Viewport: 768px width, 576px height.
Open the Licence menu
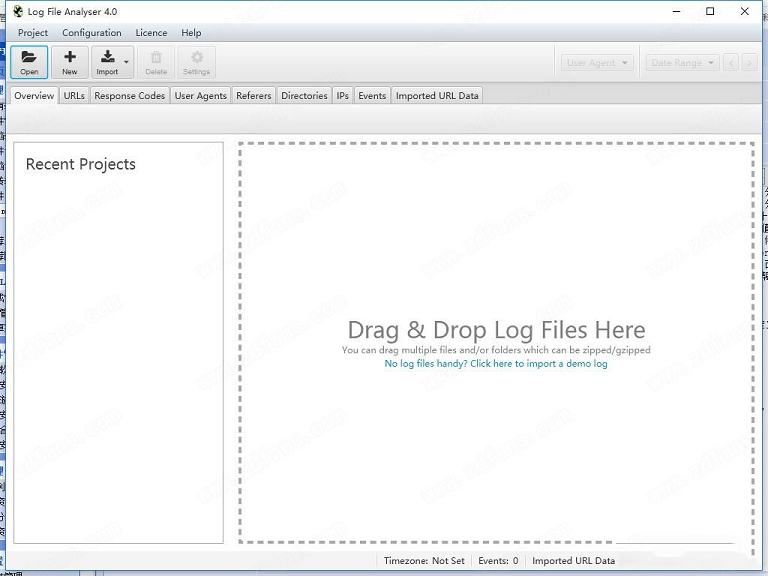coord(151,33)
